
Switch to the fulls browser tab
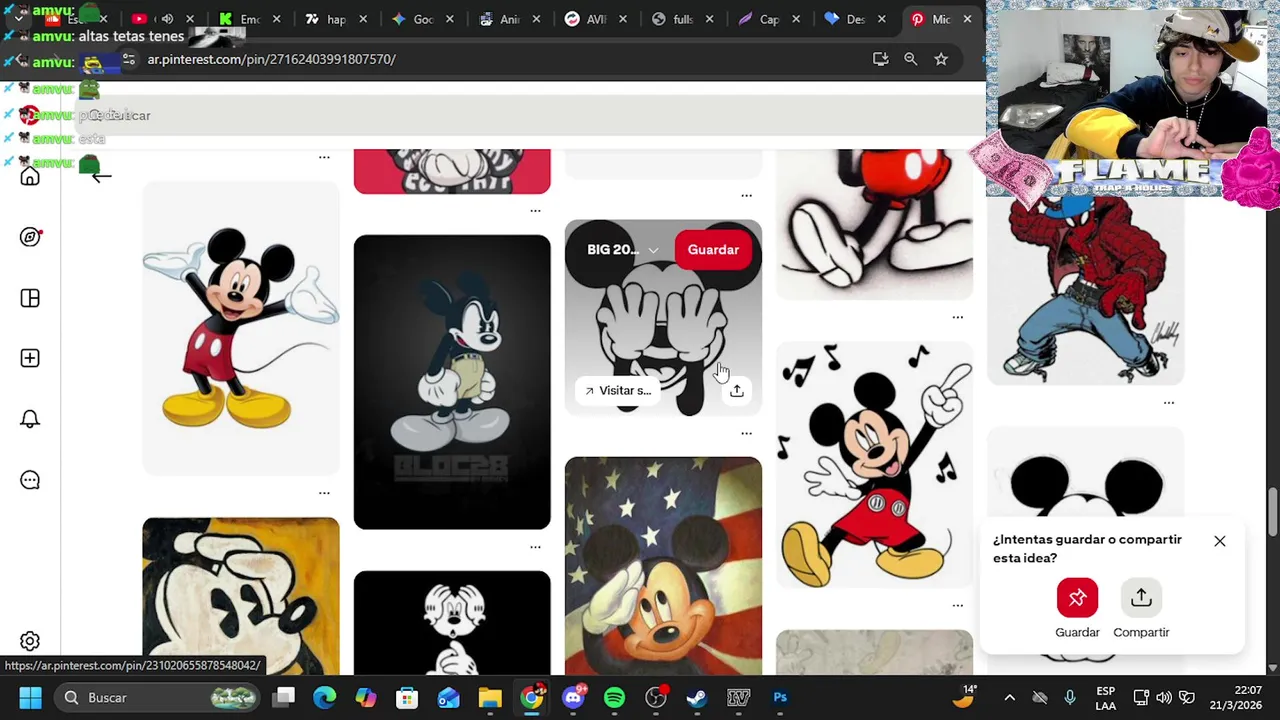point(684,19)
